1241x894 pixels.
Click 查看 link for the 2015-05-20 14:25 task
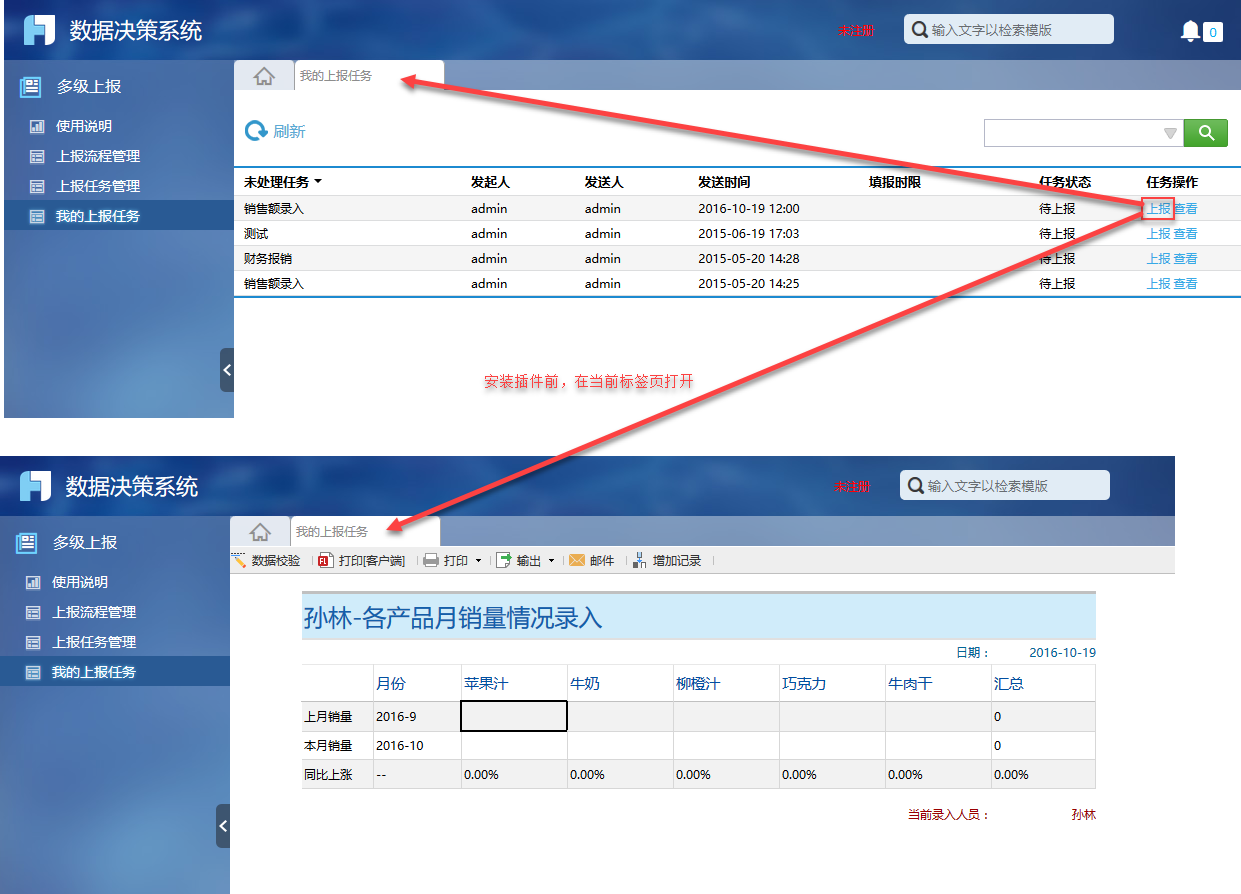coord(1185,284)
